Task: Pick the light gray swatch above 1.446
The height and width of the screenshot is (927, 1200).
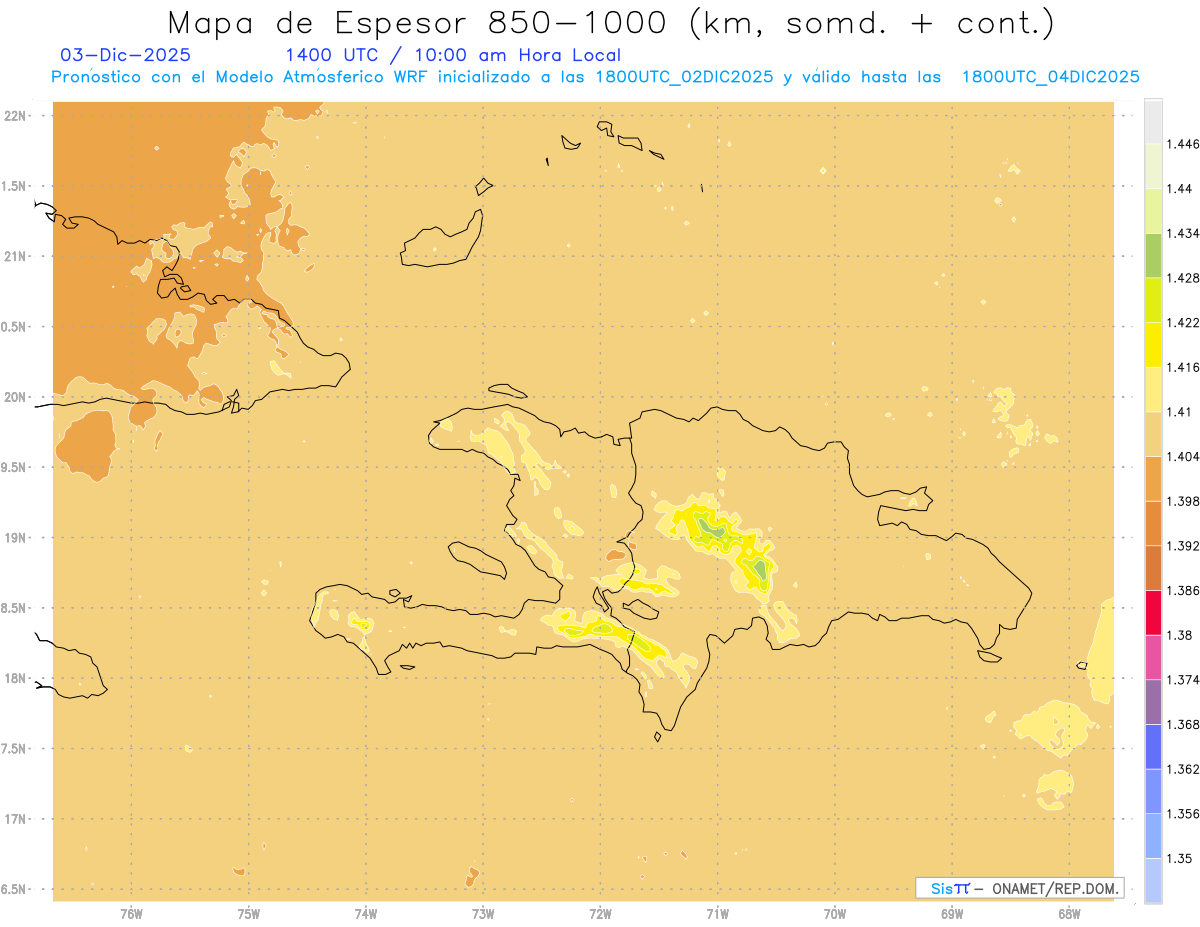Action: tap(1153, 121)
